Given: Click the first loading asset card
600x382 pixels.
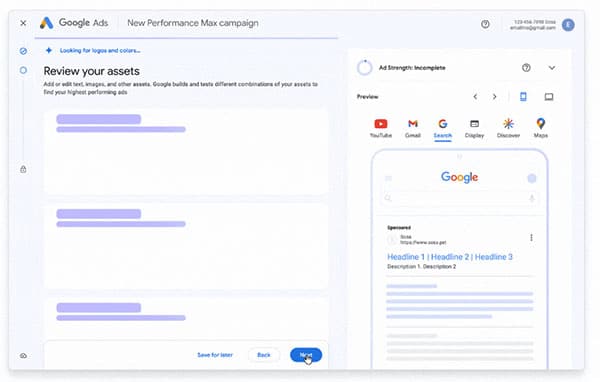Looking at the screenshot, I should tap(186, 152).
